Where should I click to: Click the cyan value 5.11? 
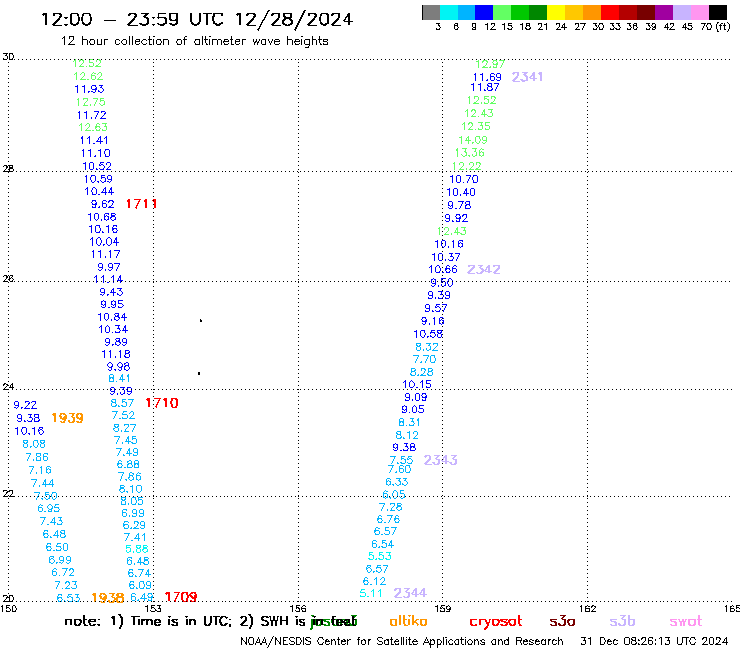[371, 593]
